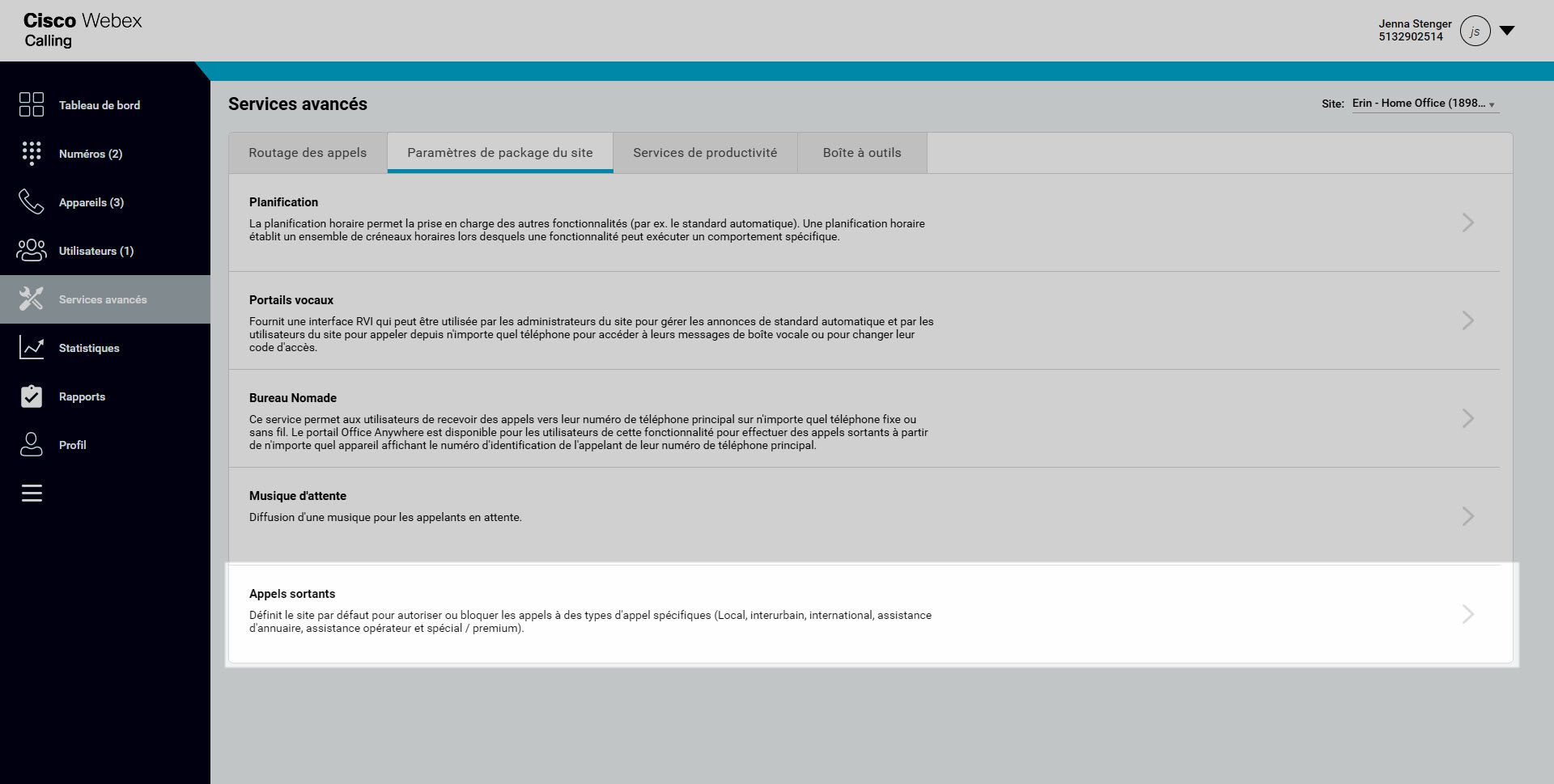Click the js user avatar circle
1554x784 pixels.
[1475, 31]
